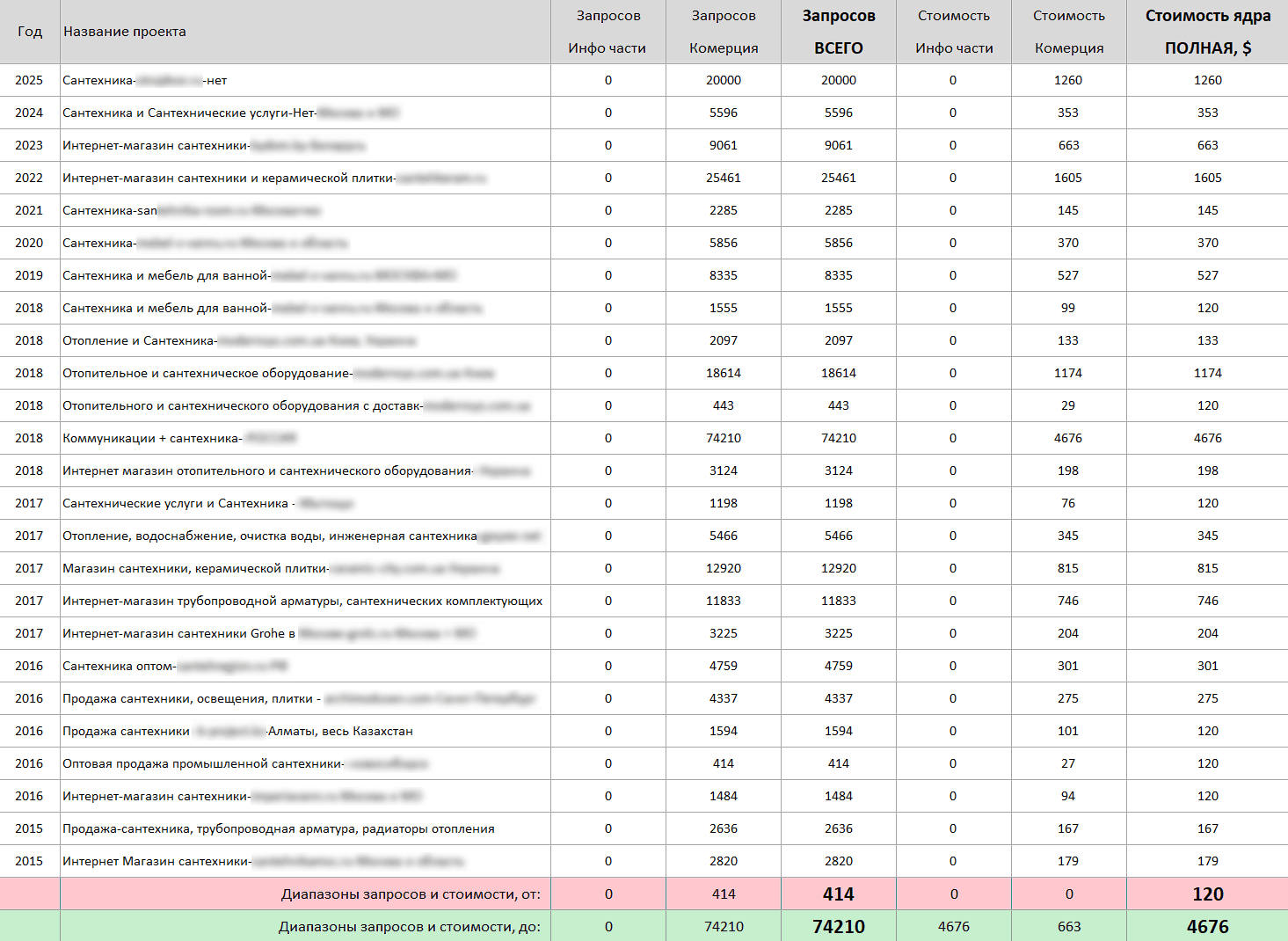Screen dimensions: 1288x941
Task: Click the "Диапазоны запросов и стоимости, до:" label
Action: (410, 927)
